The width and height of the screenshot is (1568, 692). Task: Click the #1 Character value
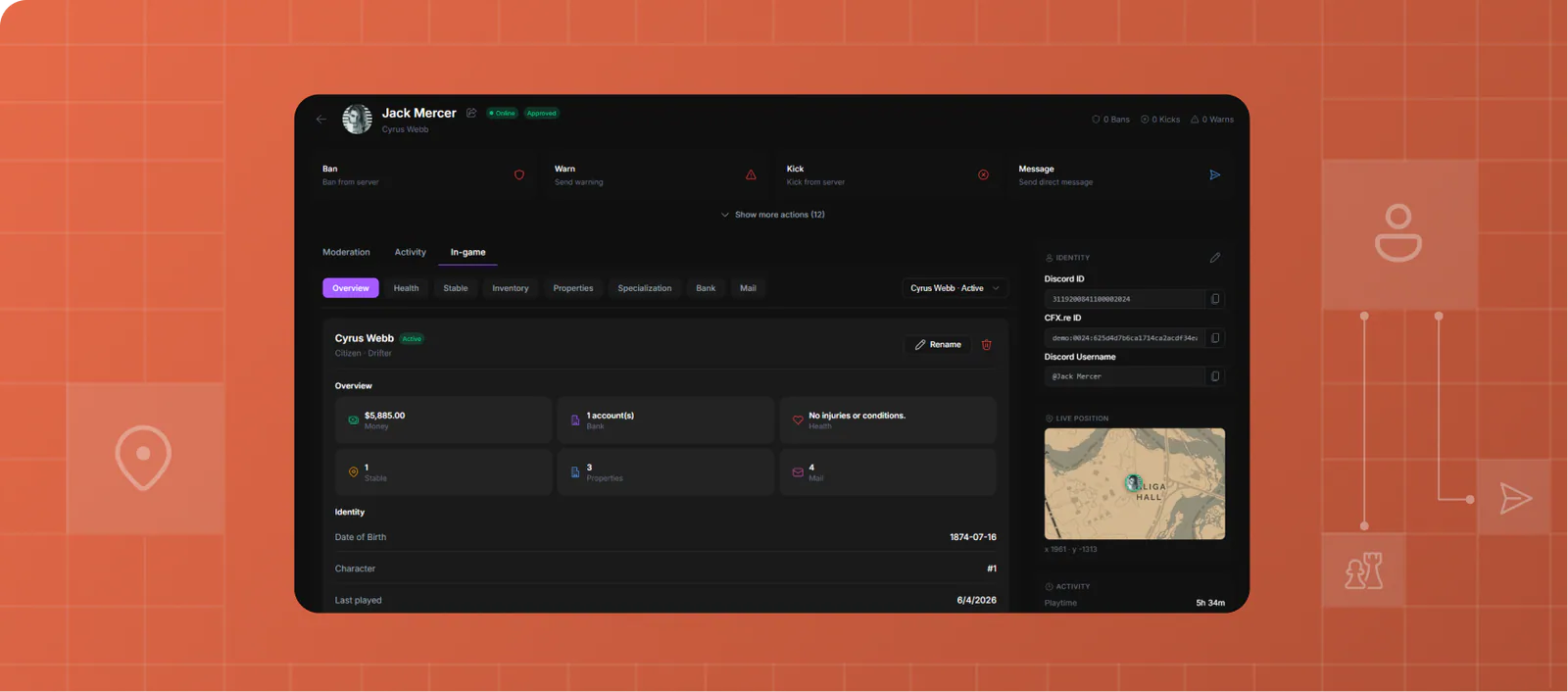992,568
